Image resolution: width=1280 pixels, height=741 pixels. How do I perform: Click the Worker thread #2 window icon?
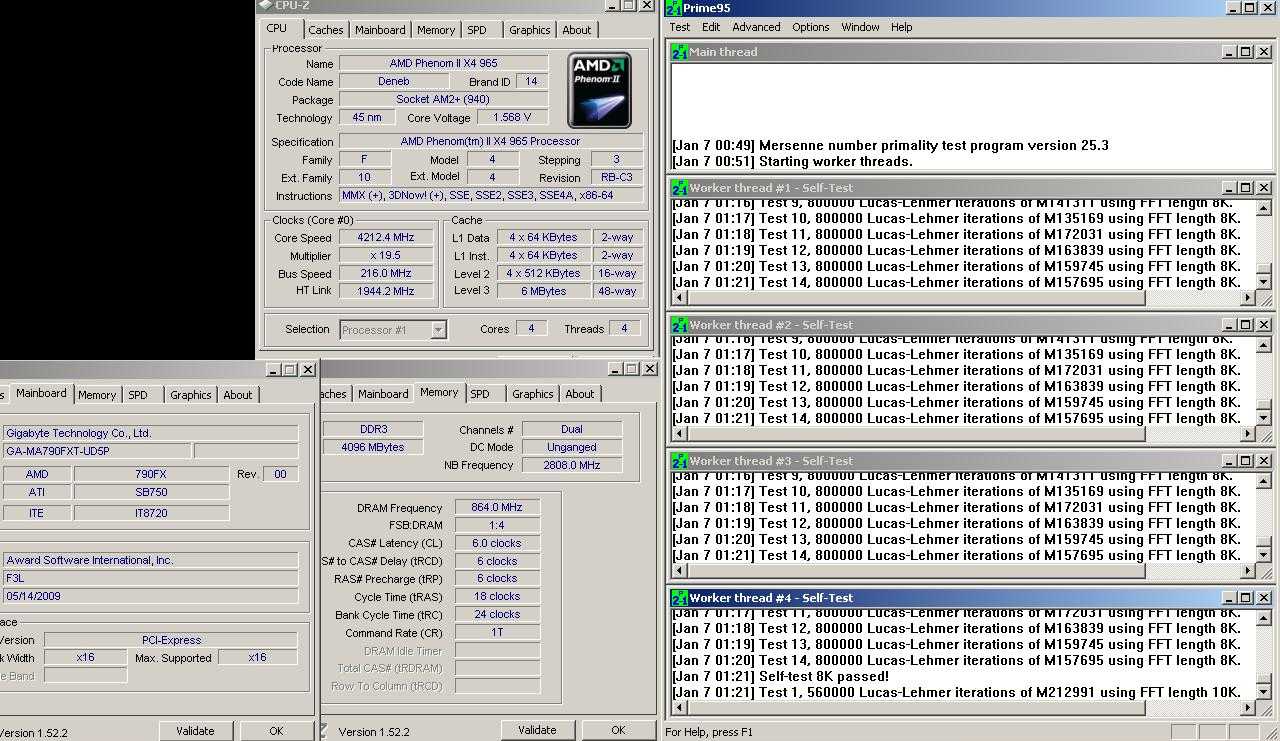point(679,325)
